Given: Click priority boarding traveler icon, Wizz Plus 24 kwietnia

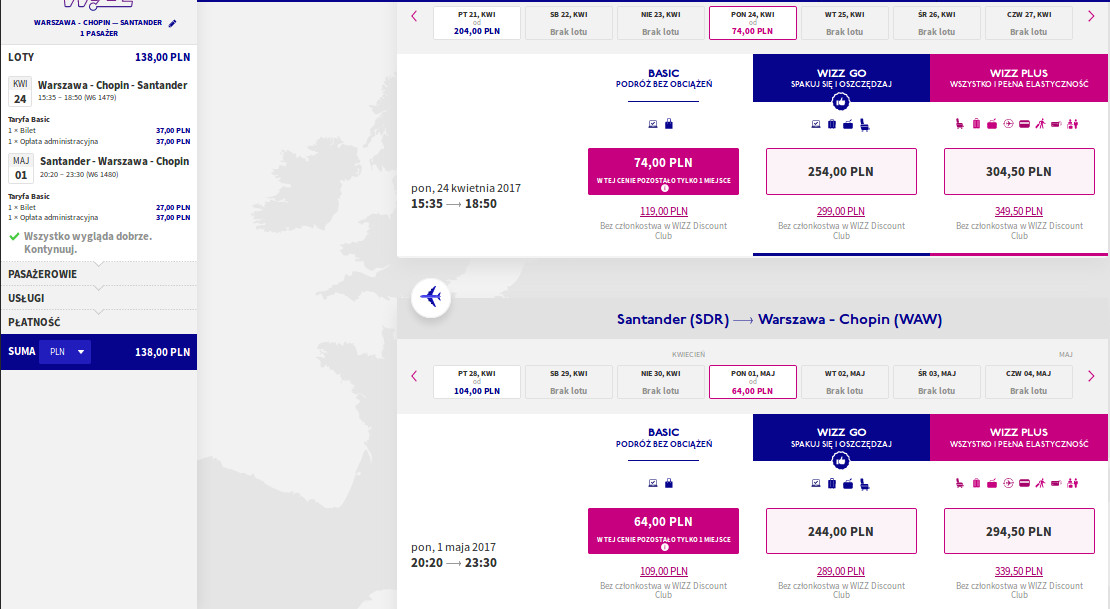Looking at the screenshot, I should 1040,124.
